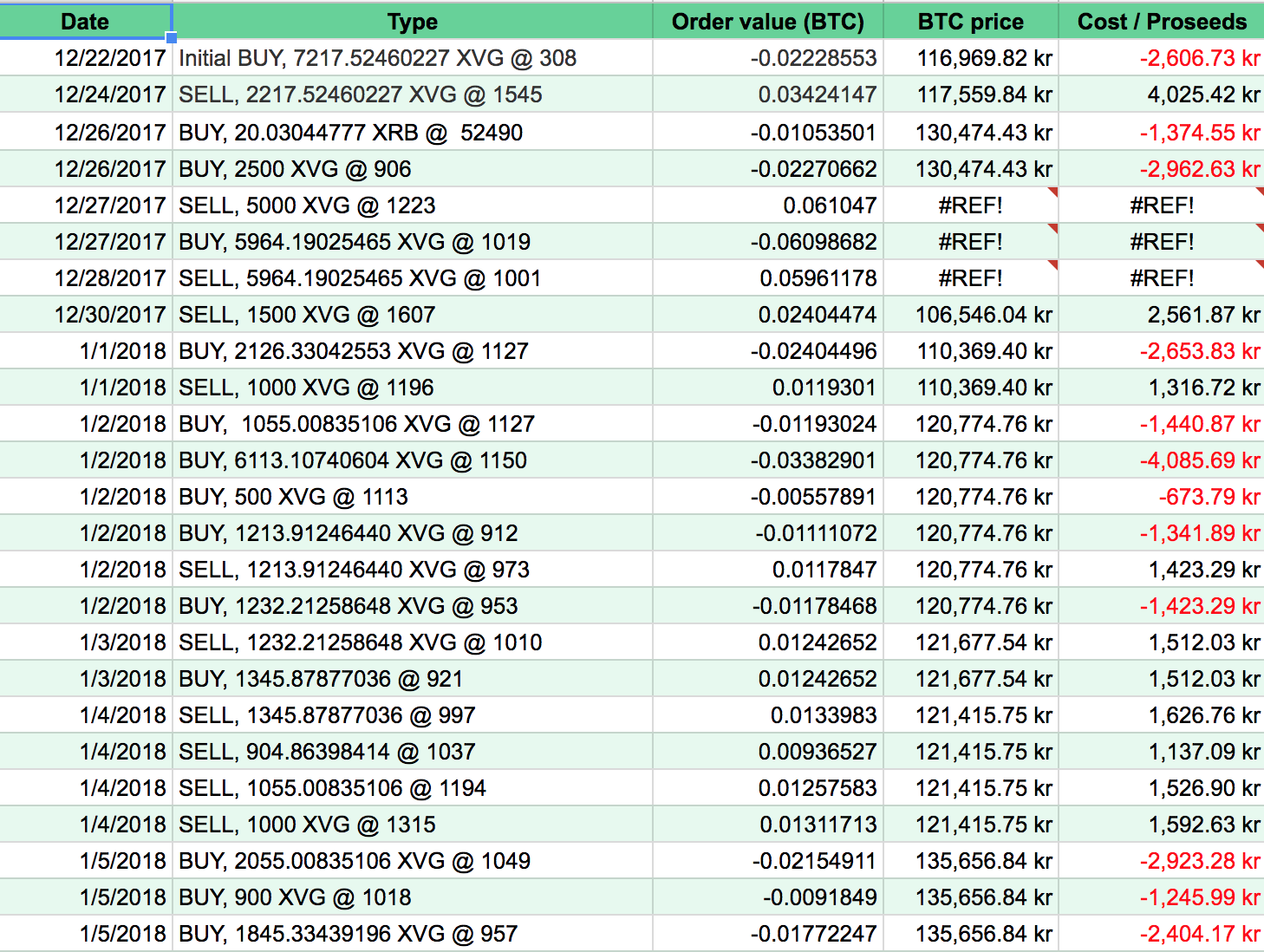
Task: Click SELL, 1232.21258648 XVG @ 1010 cell
Action: coord(413,642)
